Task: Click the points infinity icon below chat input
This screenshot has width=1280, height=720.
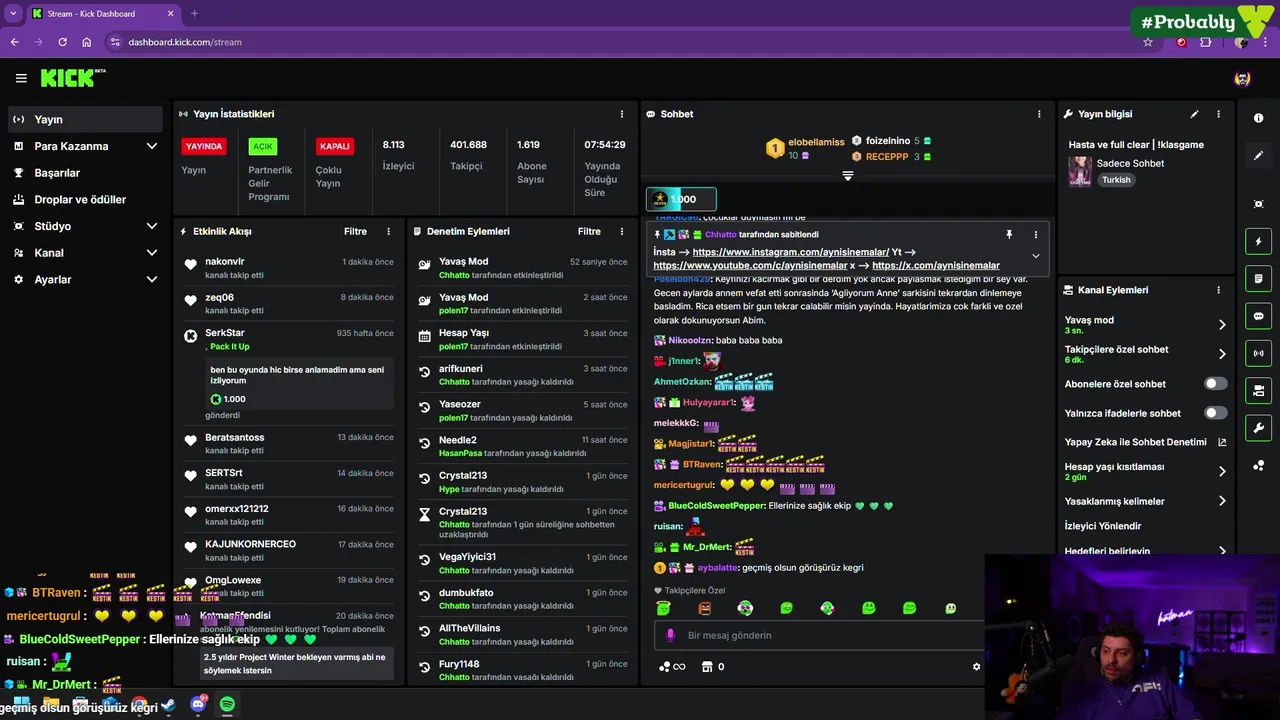Action: pyautogui.click(x=672, y=667)
